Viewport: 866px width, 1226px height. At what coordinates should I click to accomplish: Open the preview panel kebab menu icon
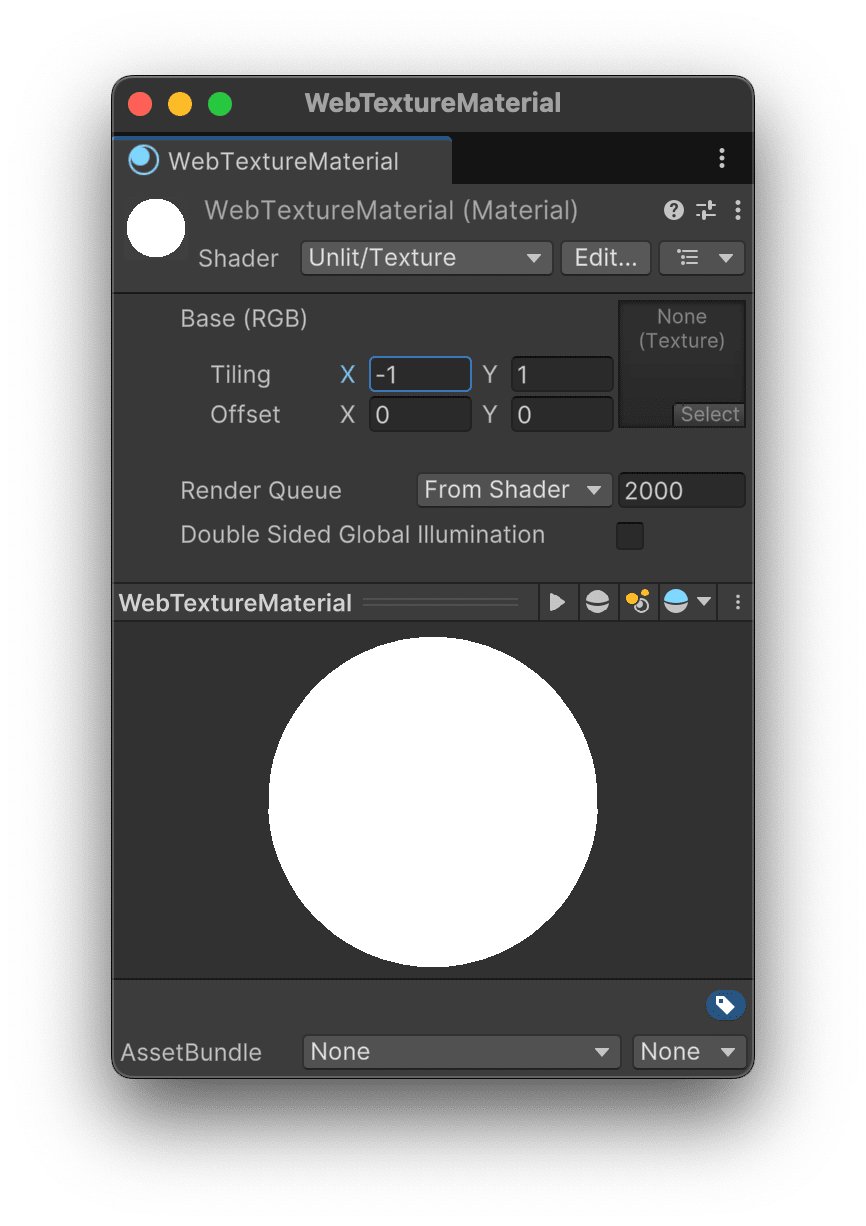tap(737, 602)
